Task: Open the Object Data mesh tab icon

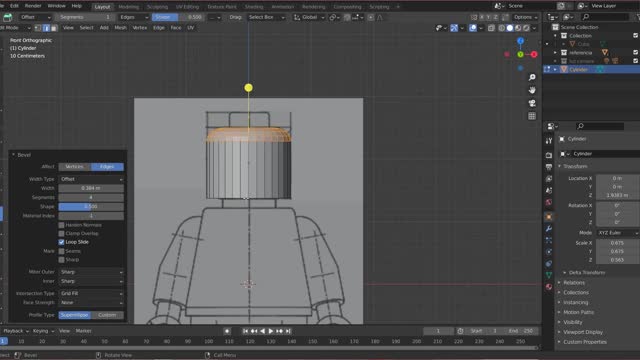Action: coord(549,275)
